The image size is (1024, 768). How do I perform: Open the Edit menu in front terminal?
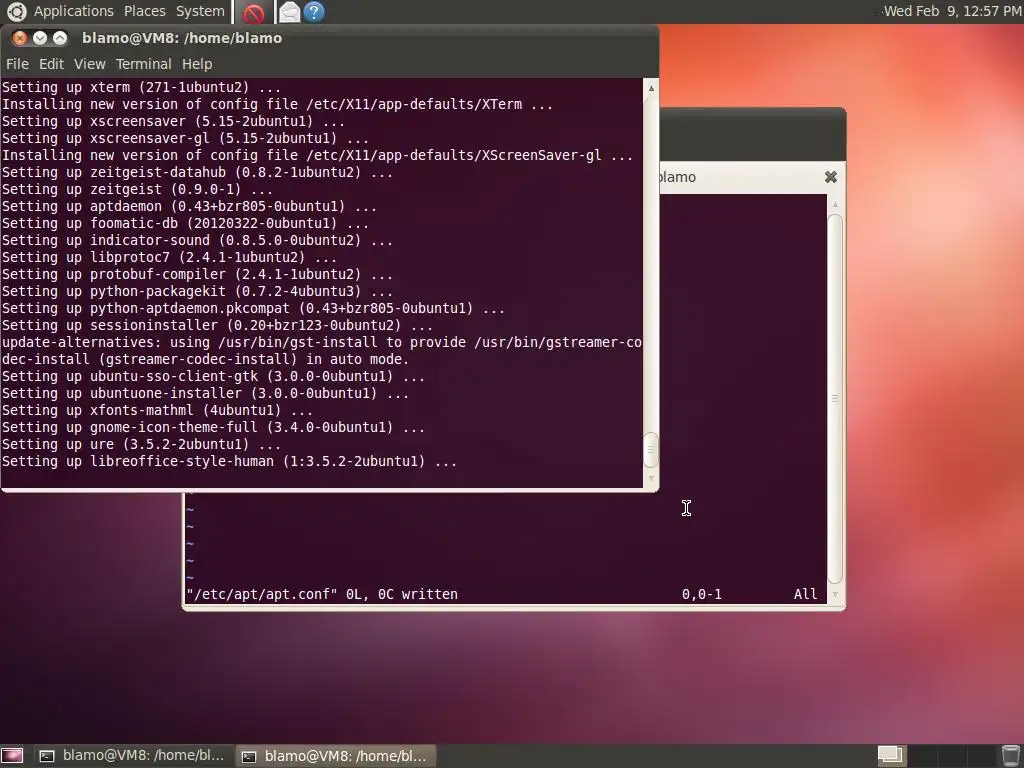(x=51, y=64)
